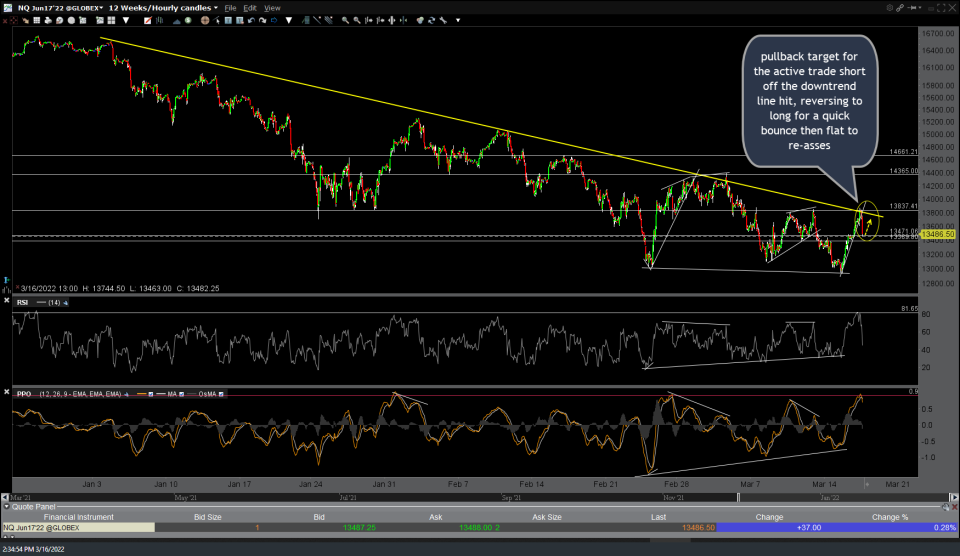Click the Last column header
This screenshot has width=960, height=556.
[659, 517]
